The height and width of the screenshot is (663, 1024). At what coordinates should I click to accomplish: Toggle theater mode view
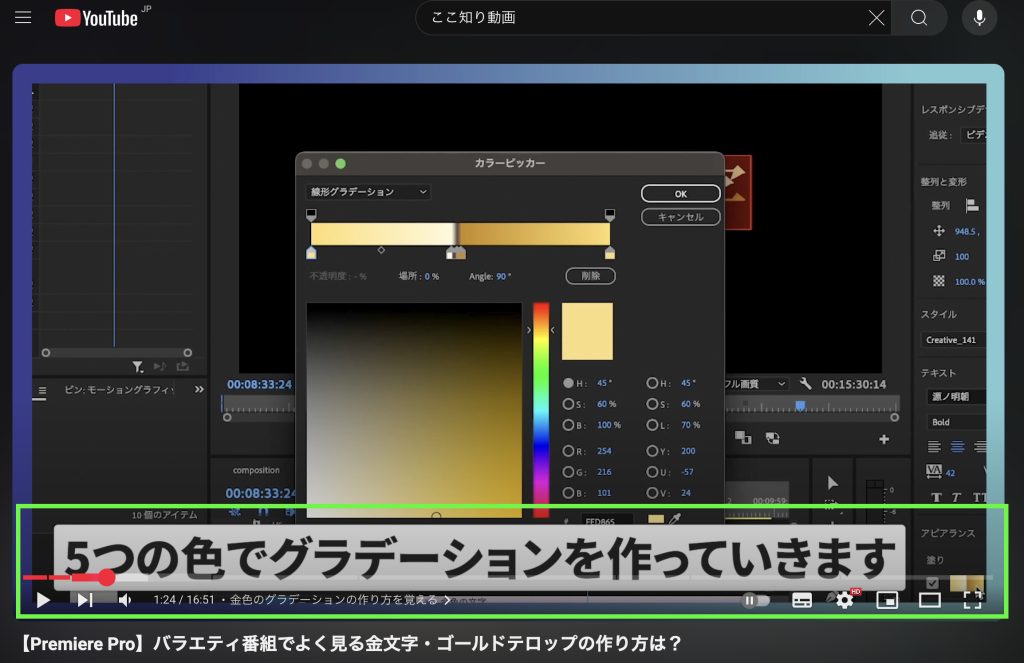[x=930, y=600]
